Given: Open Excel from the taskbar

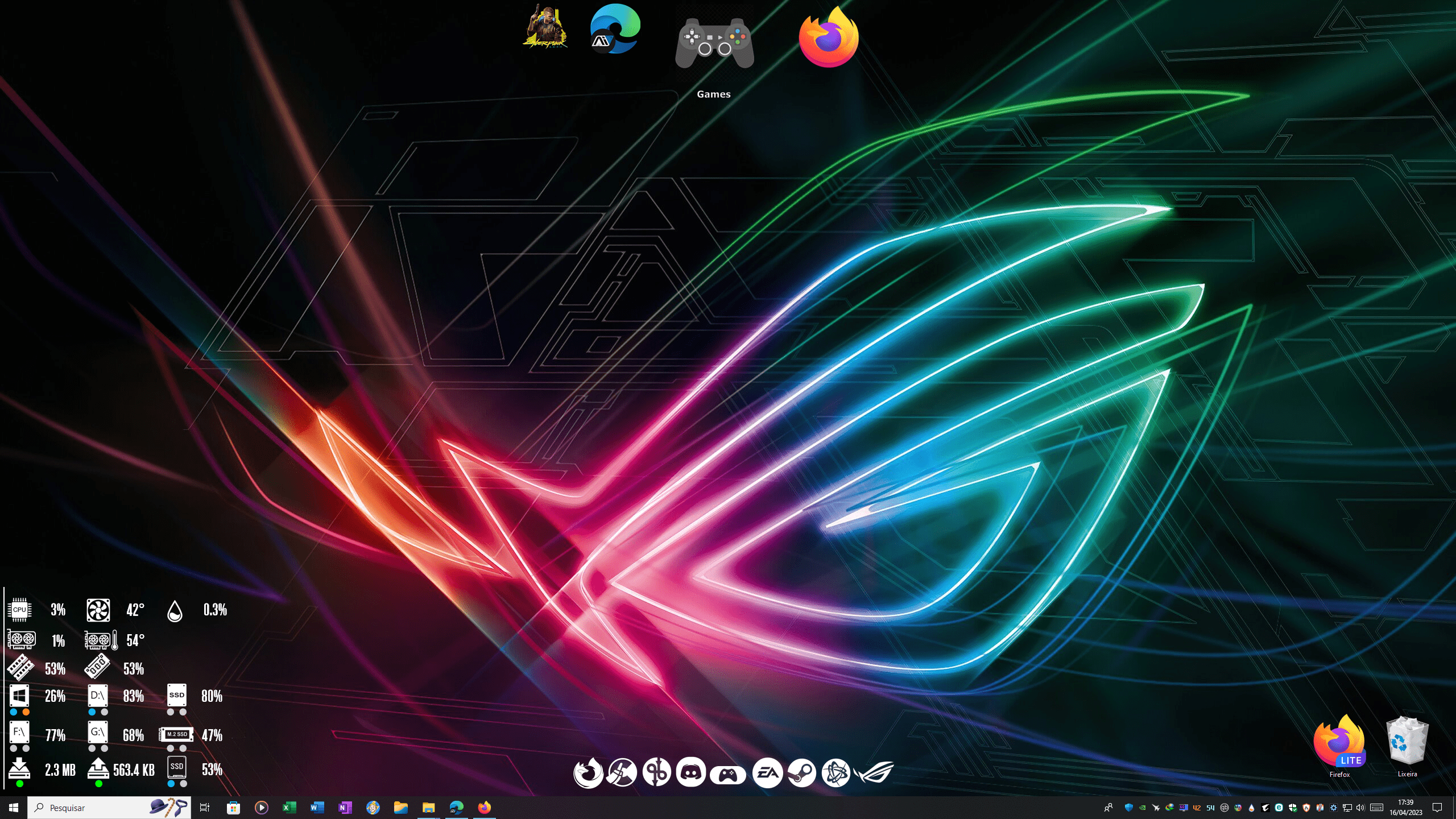Looking at the screenshot, I should (289, 808).
